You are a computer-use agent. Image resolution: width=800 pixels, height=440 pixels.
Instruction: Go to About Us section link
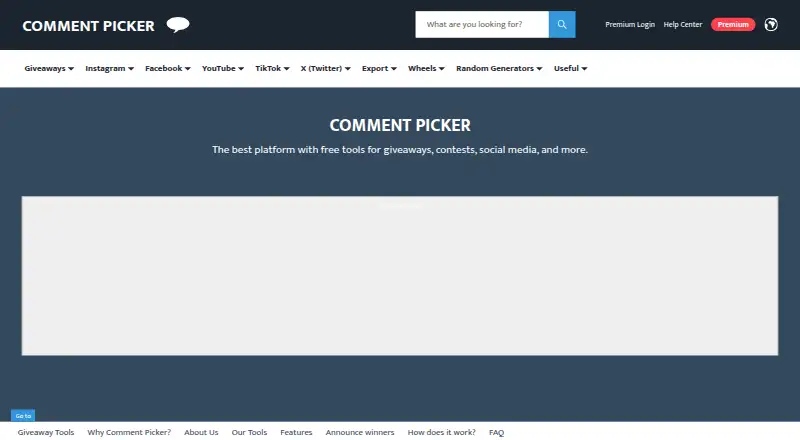click(x=201, y=432)
